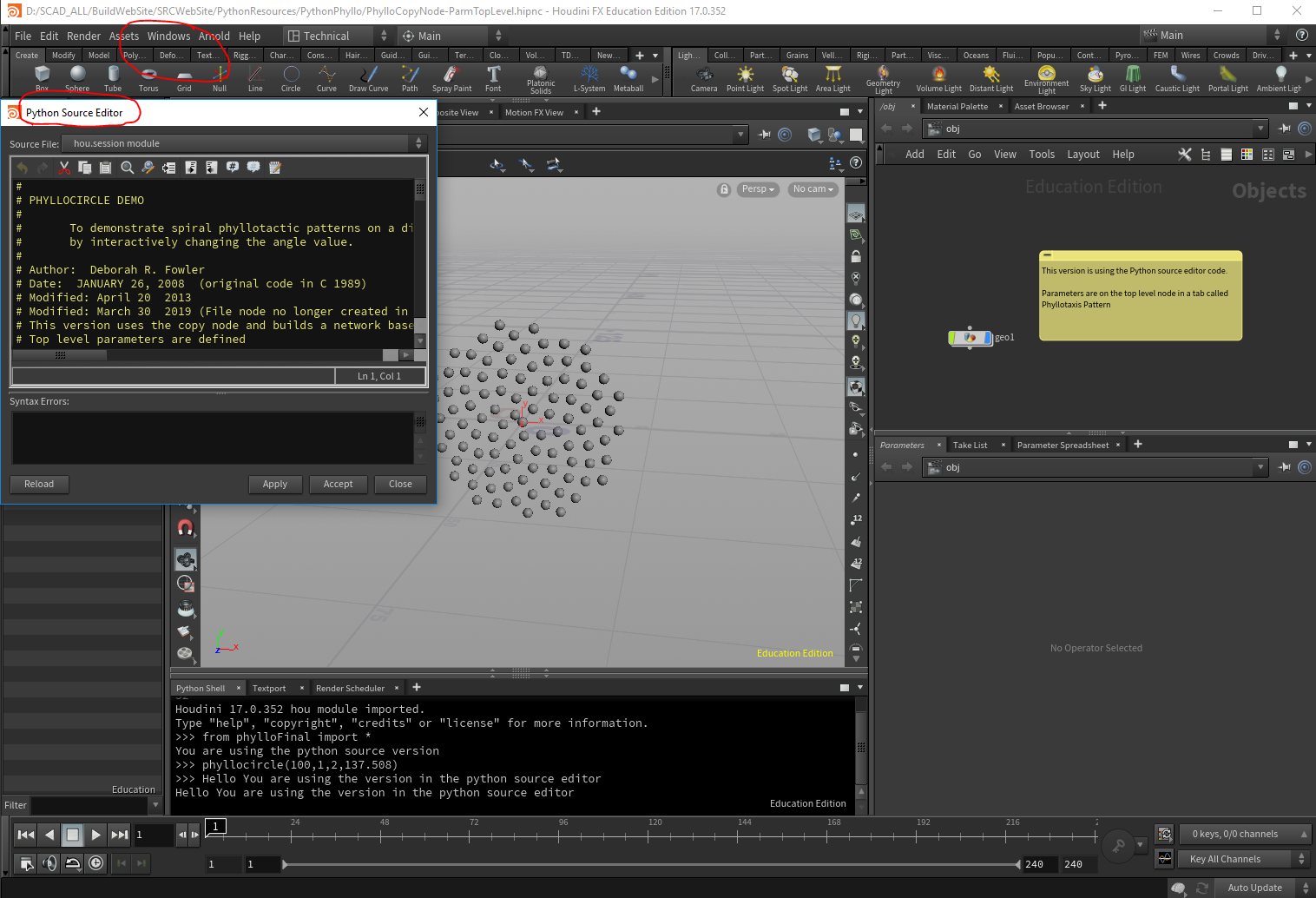The height and width of the screenshot is (898, 1316).
Task: Select the Spray Paint tool
Action: pyautogui.click(x=451, y=76)
